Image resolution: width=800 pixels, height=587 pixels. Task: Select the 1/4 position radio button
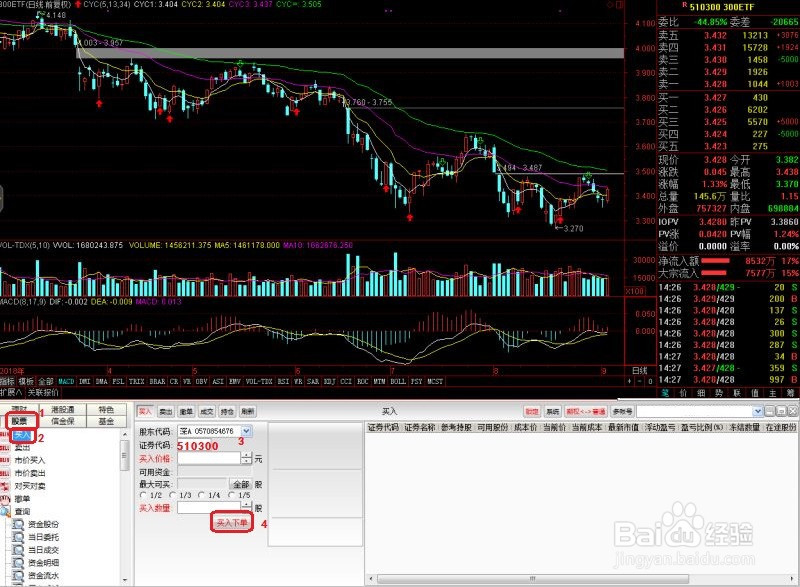click(x=202, y=495)
